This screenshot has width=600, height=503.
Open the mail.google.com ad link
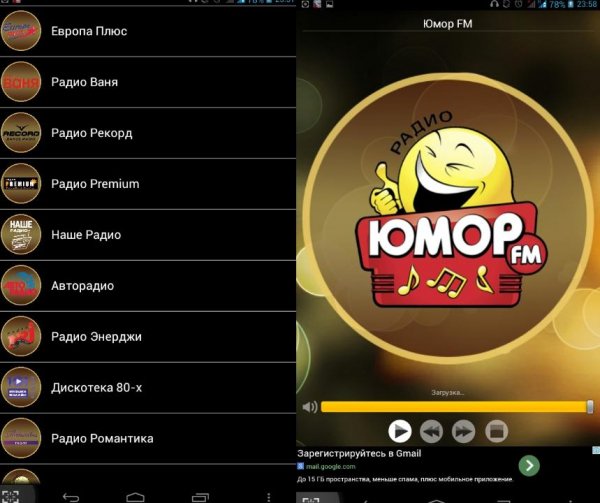(x=330, y=466)
